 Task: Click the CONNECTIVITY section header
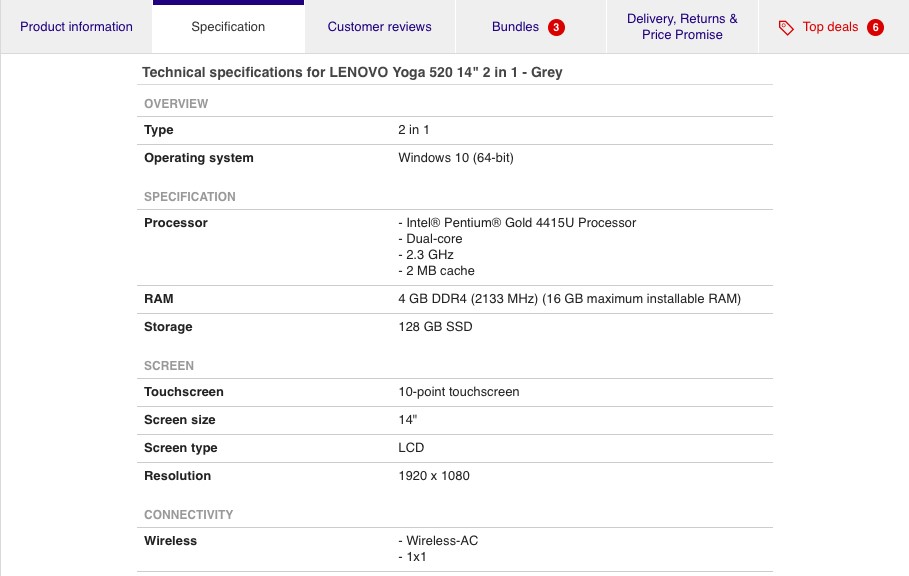(x=188, y=515)
